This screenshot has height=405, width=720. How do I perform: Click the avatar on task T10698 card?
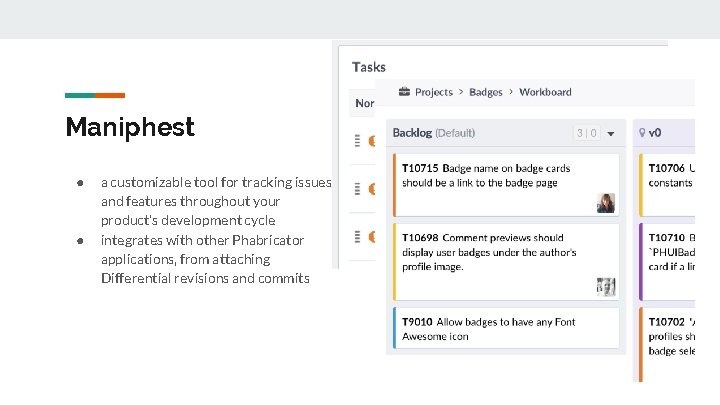pyautogui.click(x=605, y=286)
